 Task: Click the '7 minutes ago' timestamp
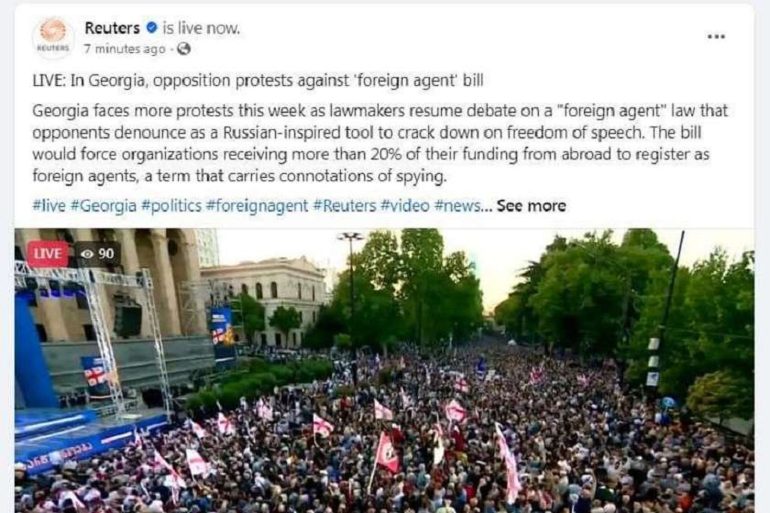[124, 49]
